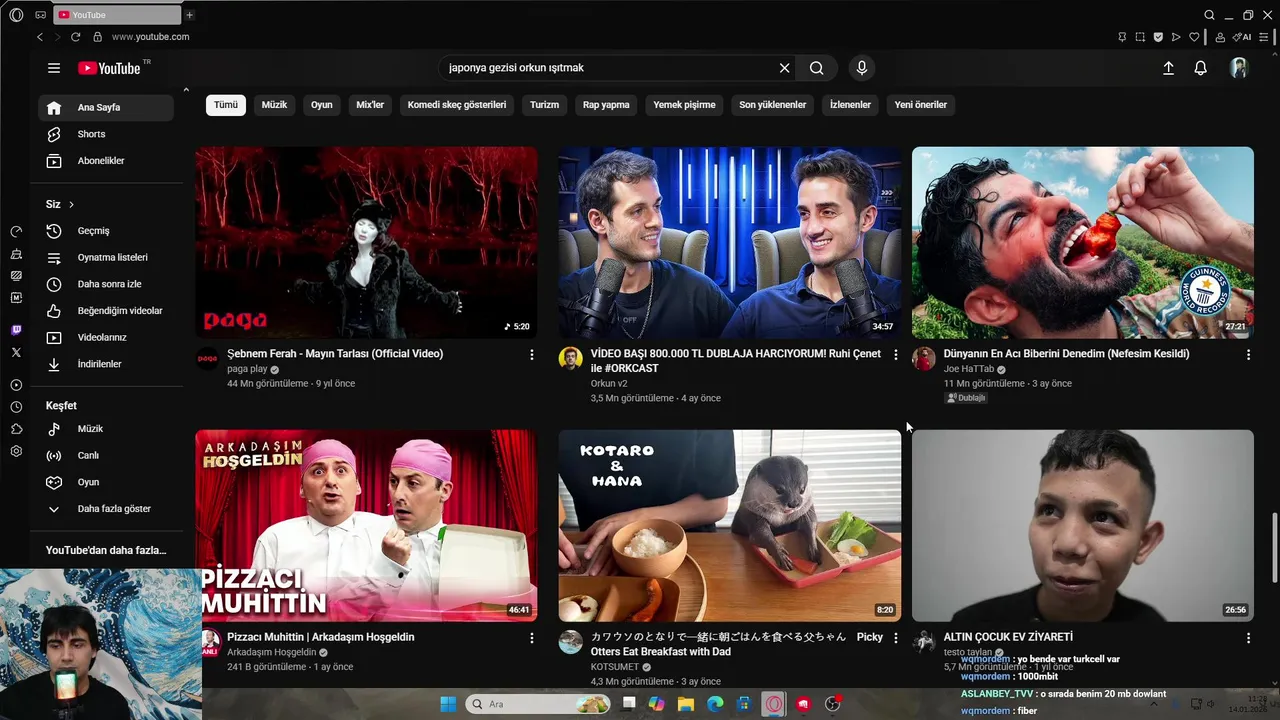Clear the search box text
This screenshot has width=1280, height=720.
785,68
